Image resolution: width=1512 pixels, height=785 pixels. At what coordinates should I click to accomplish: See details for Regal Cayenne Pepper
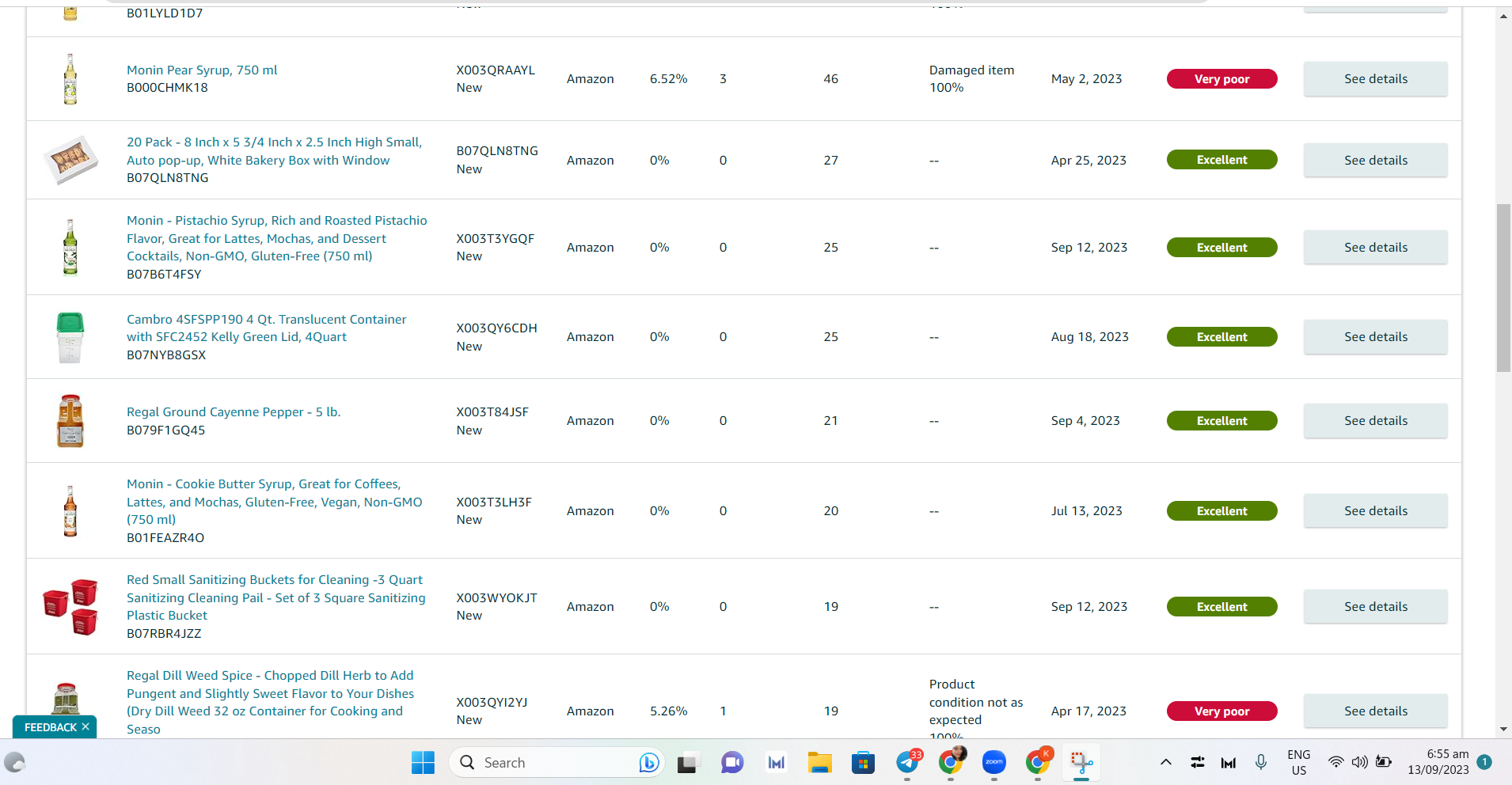click(1375, 420)
